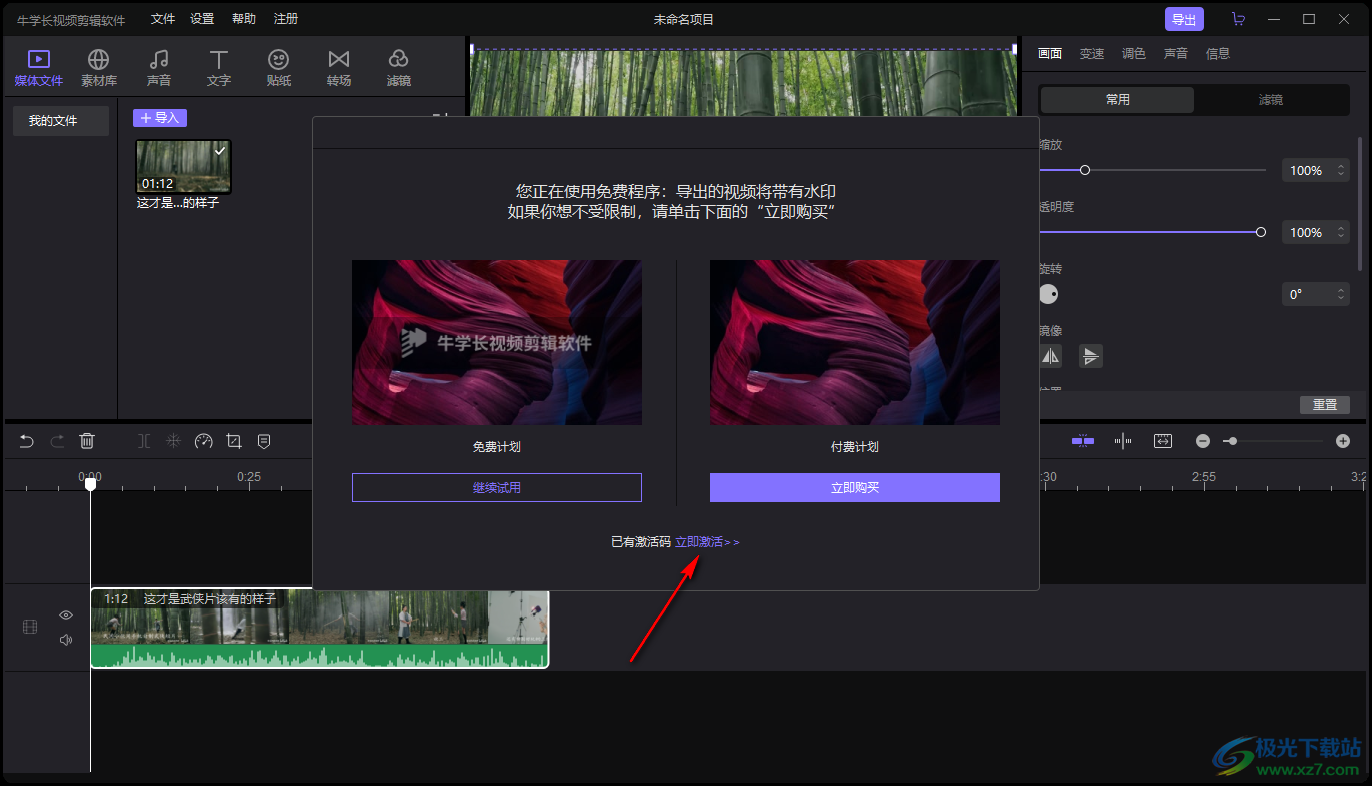Image resolution: width=1372 pixels, height=786 pixels.
Task: Open the 贴纸 stickers panel
Action: click(x=278, y=68)
